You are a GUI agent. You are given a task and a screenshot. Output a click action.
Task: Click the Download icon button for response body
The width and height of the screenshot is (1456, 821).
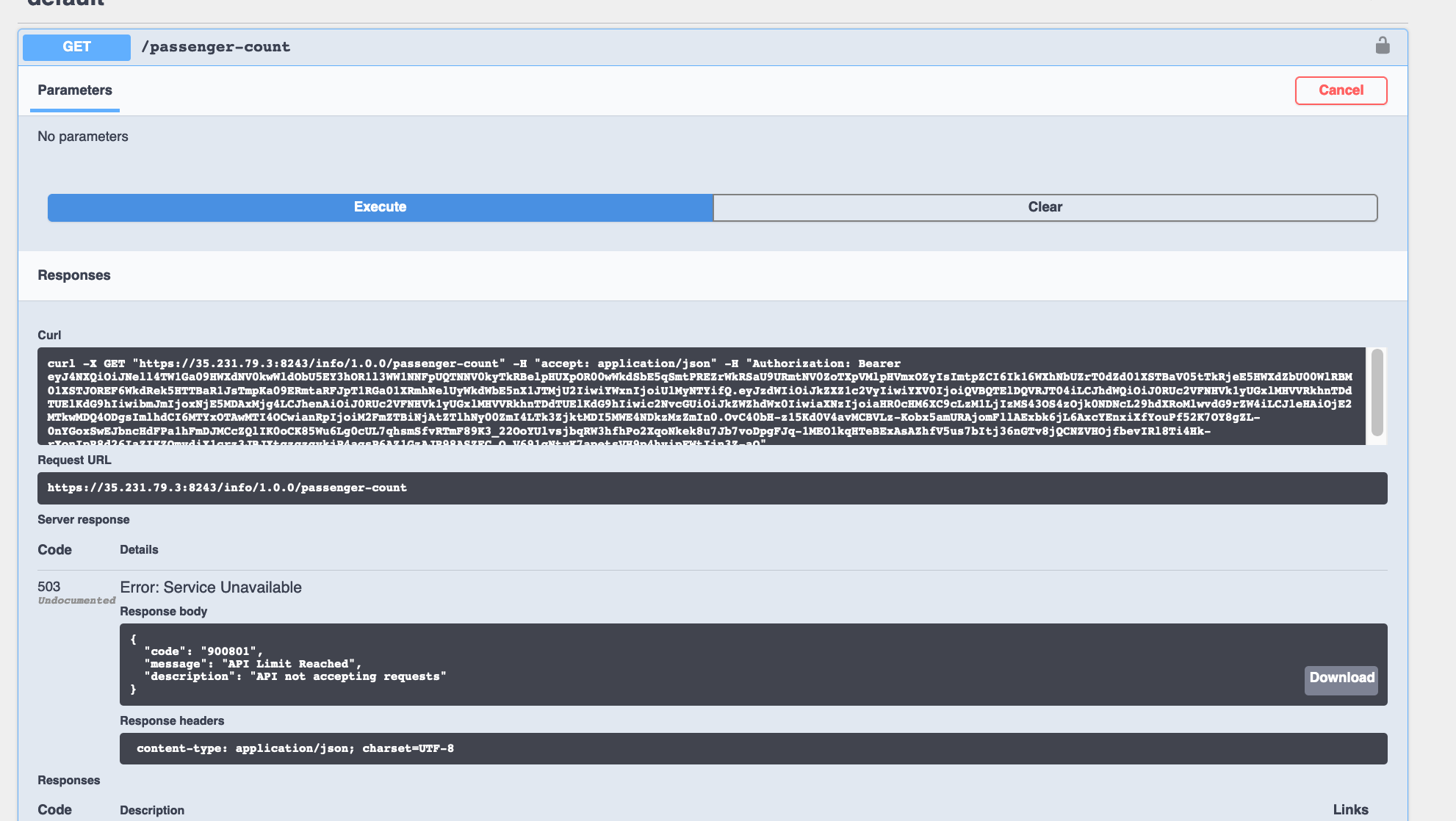pos(1341,679)
